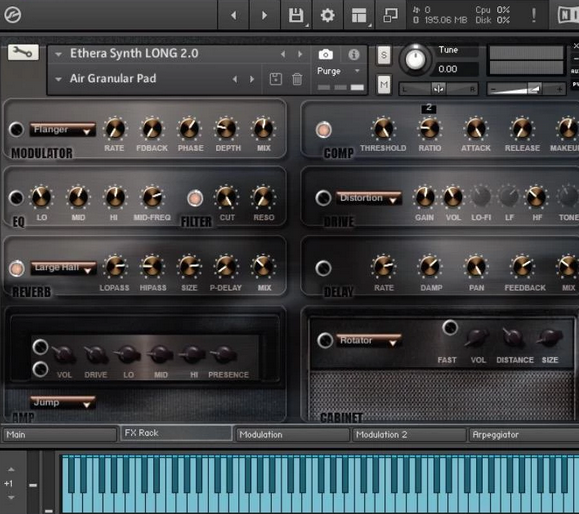Click the camera snapshot icon
This screenshot has width=579, height=514.
325,55
